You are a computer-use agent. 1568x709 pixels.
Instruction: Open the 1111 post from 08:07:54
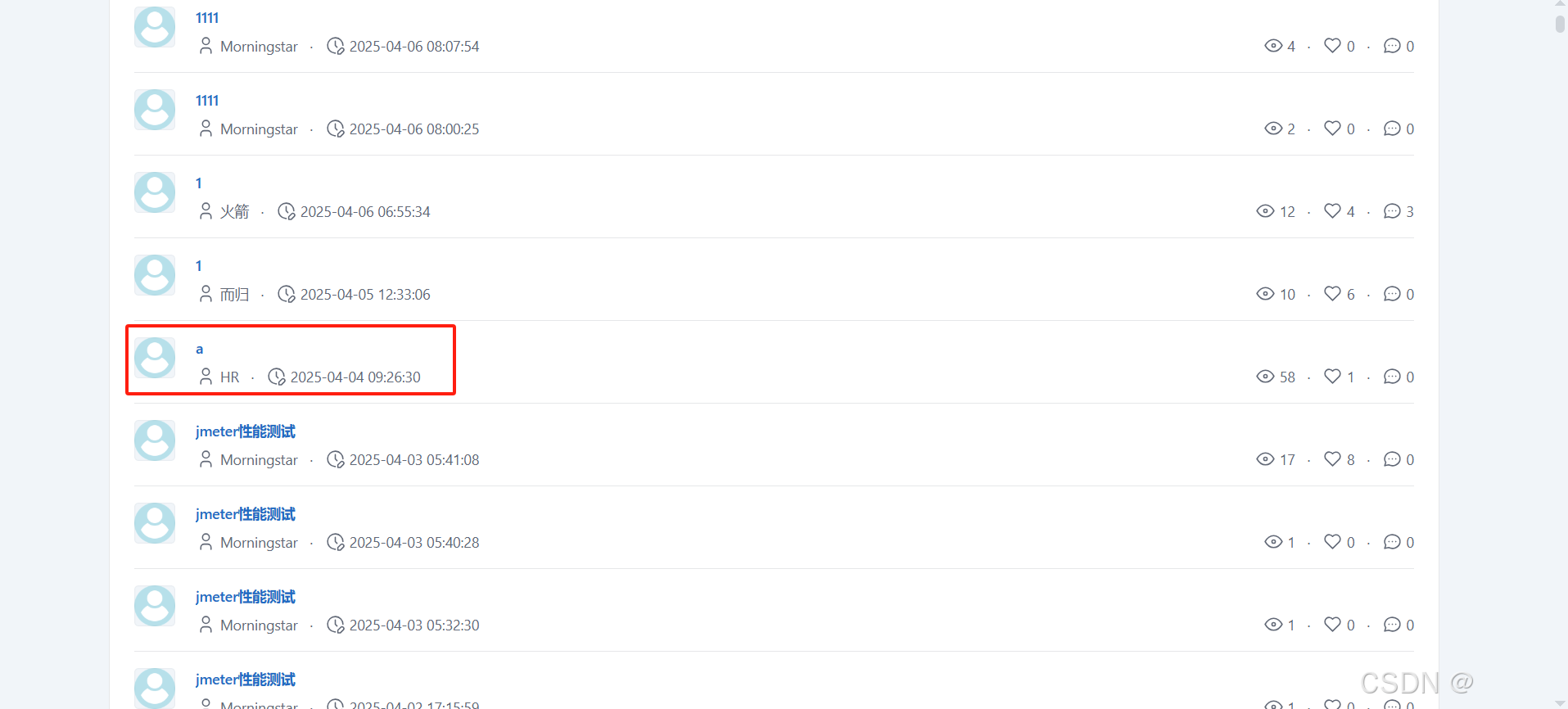click(x=207, y=18)
